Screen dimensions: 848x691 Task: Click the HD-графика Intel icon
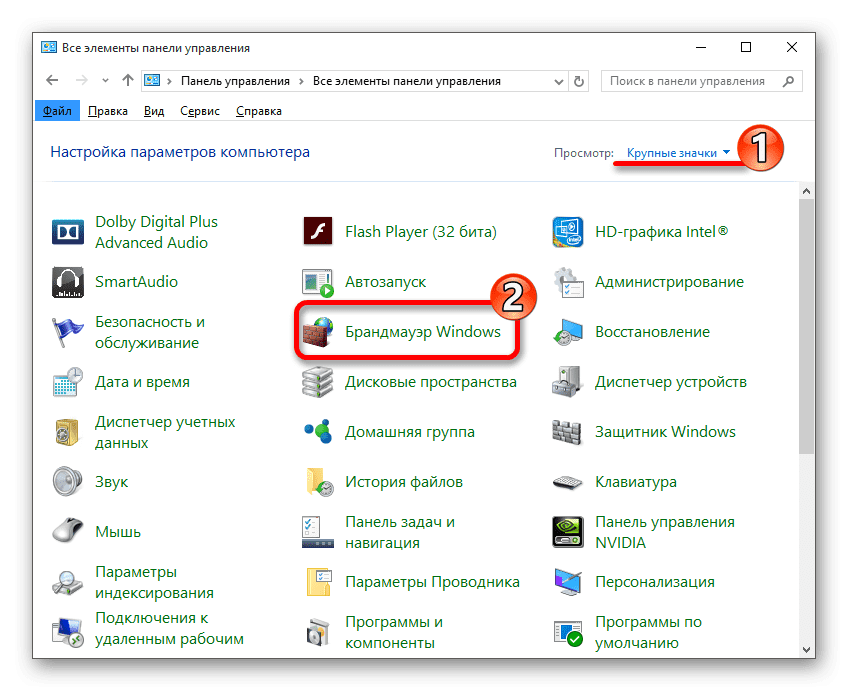coord(568,232)
